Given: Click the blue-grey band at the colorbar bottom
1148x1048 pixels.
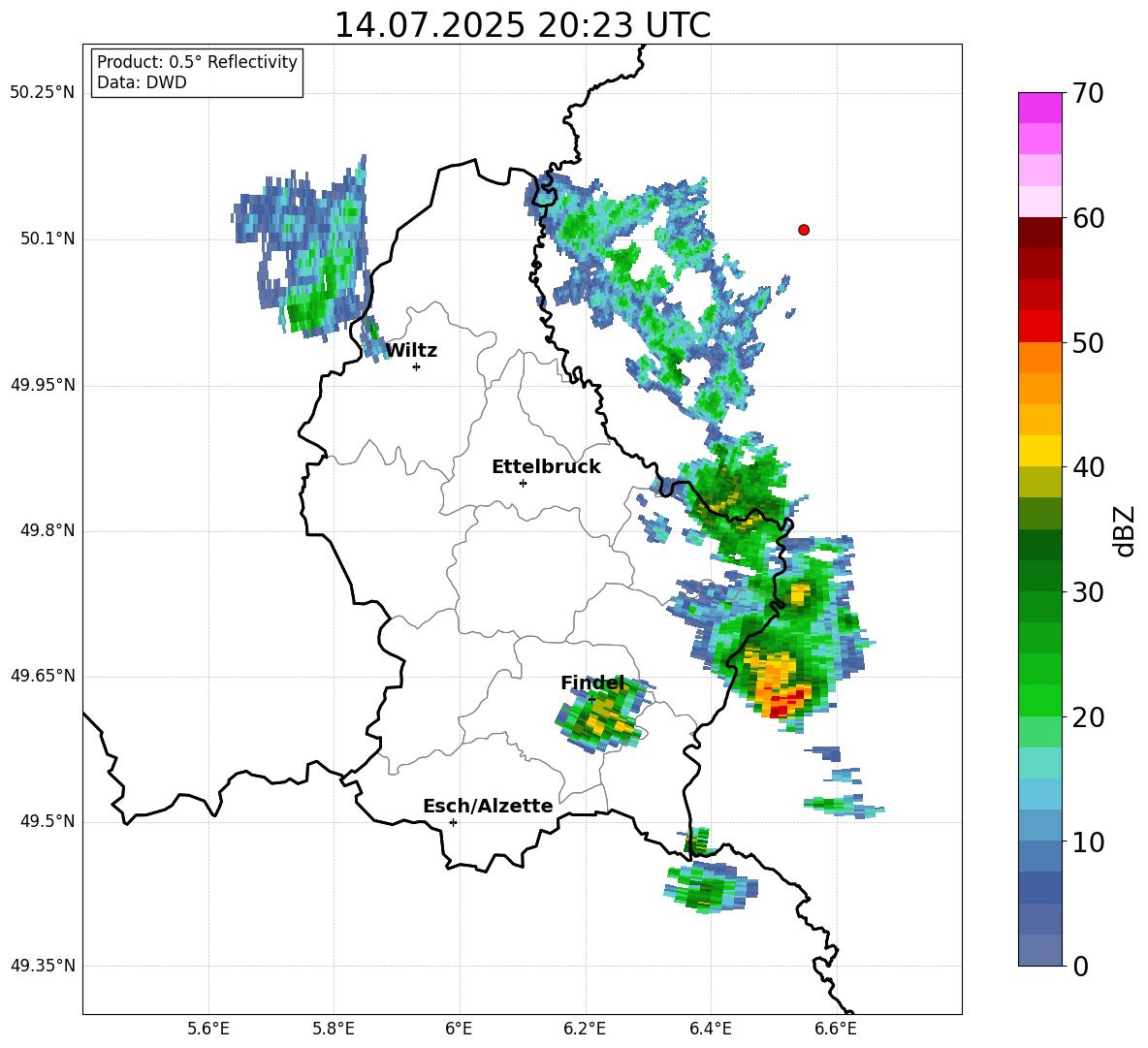Looking at the screenshot, I should point(1039,950).
